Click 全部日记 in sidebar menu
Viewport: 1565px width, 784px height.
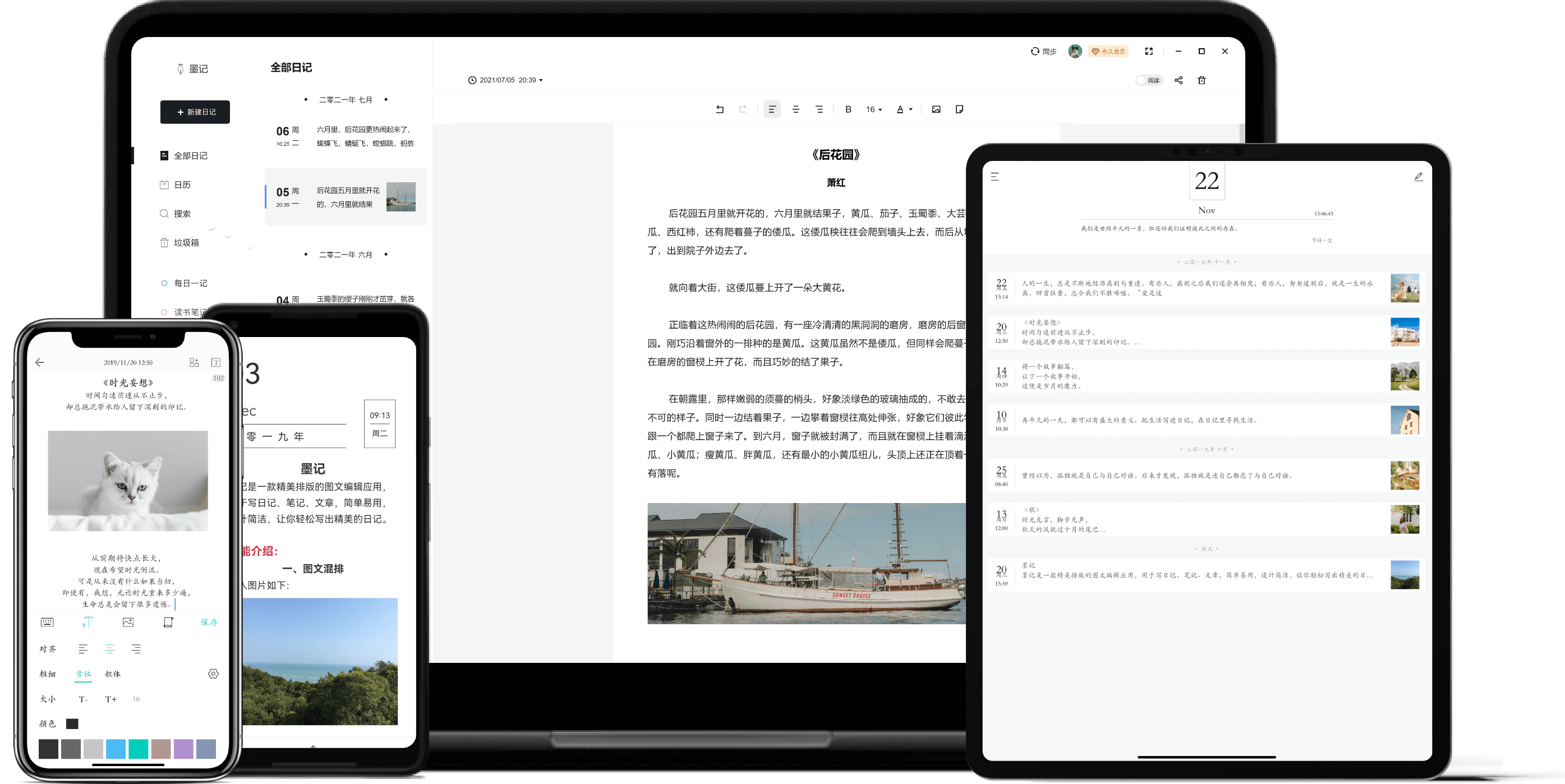coord(190,155)
